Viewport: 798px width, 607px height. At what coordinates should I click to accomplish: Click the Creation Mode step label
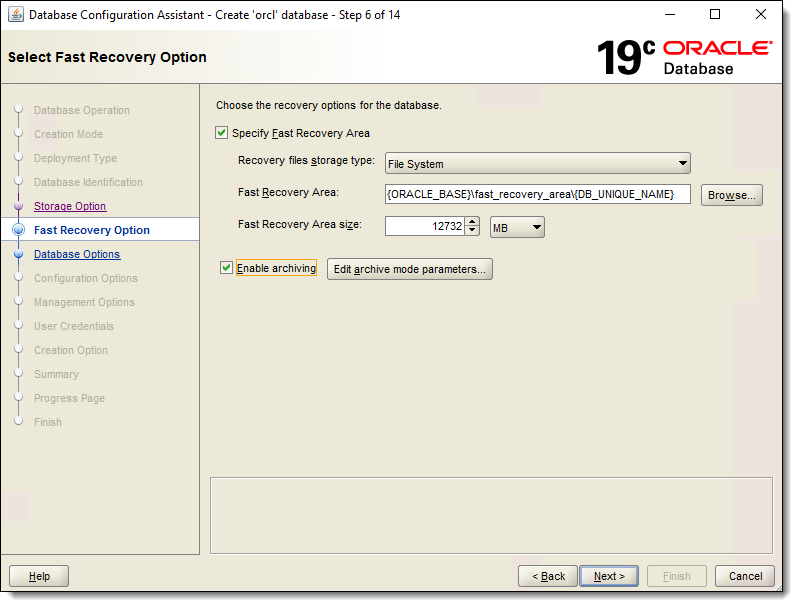click(x=69, y=134)
